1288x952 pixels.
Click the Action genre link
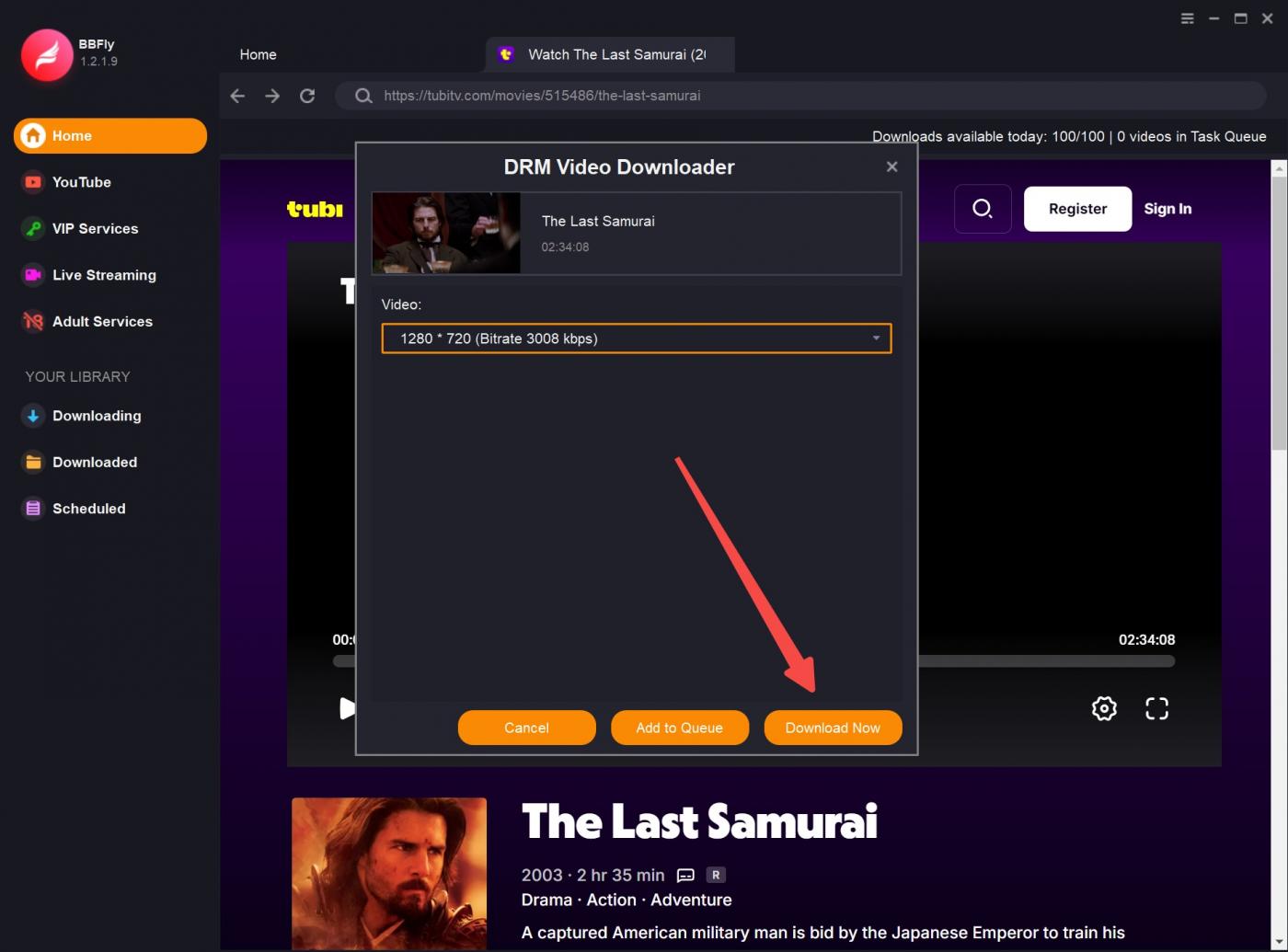[x=611, y=900]
